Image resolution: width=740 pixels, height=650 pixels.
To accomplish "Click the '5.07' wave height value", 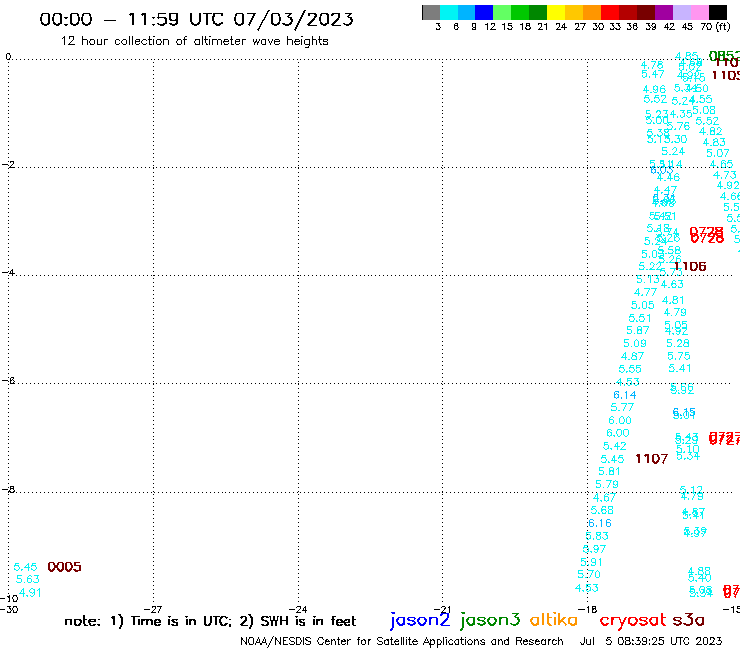I will point(718,153).
